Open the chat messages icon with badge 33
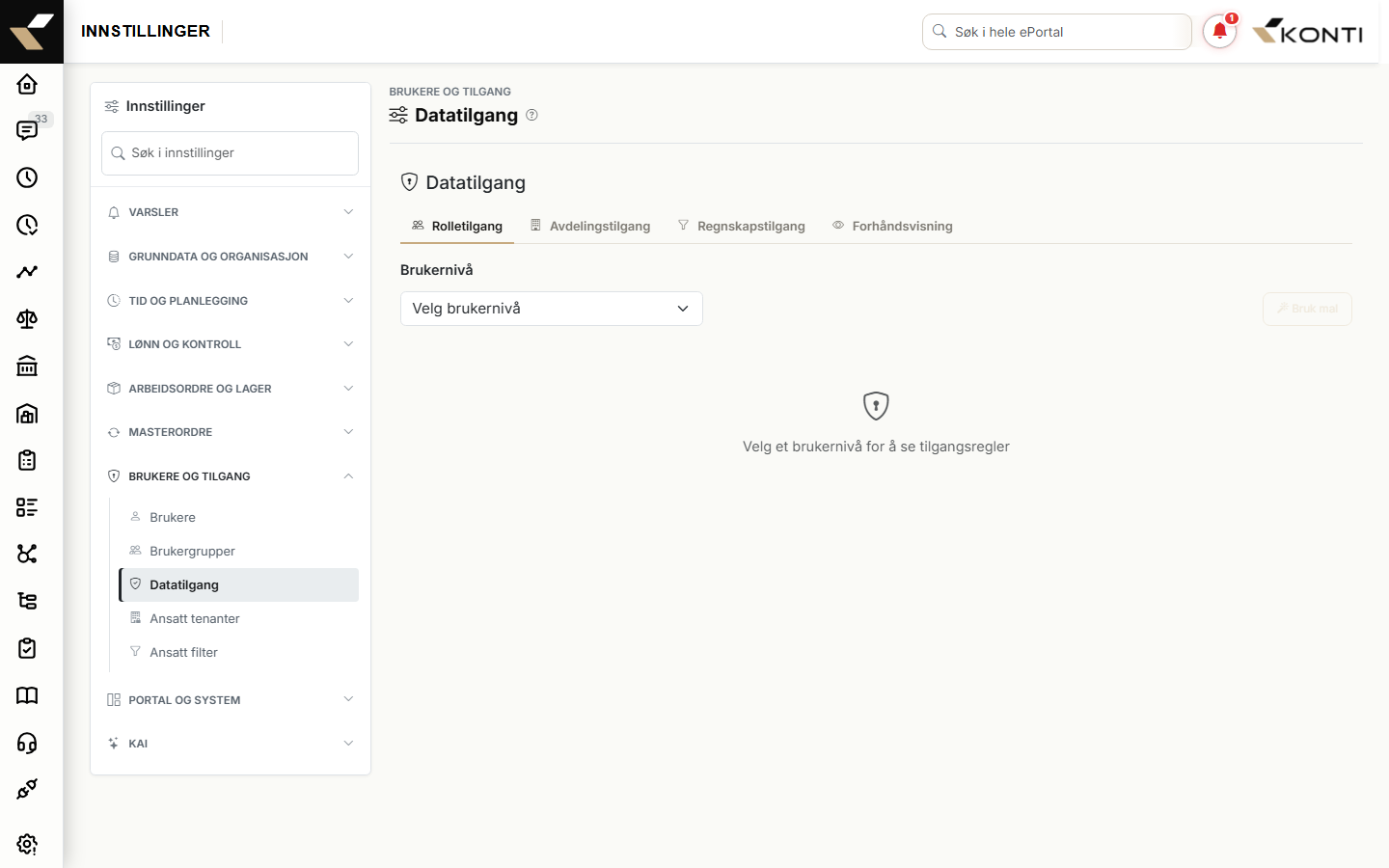This screenshot has height=868, width=1389. pyautogui.click(x=27, y=130)
